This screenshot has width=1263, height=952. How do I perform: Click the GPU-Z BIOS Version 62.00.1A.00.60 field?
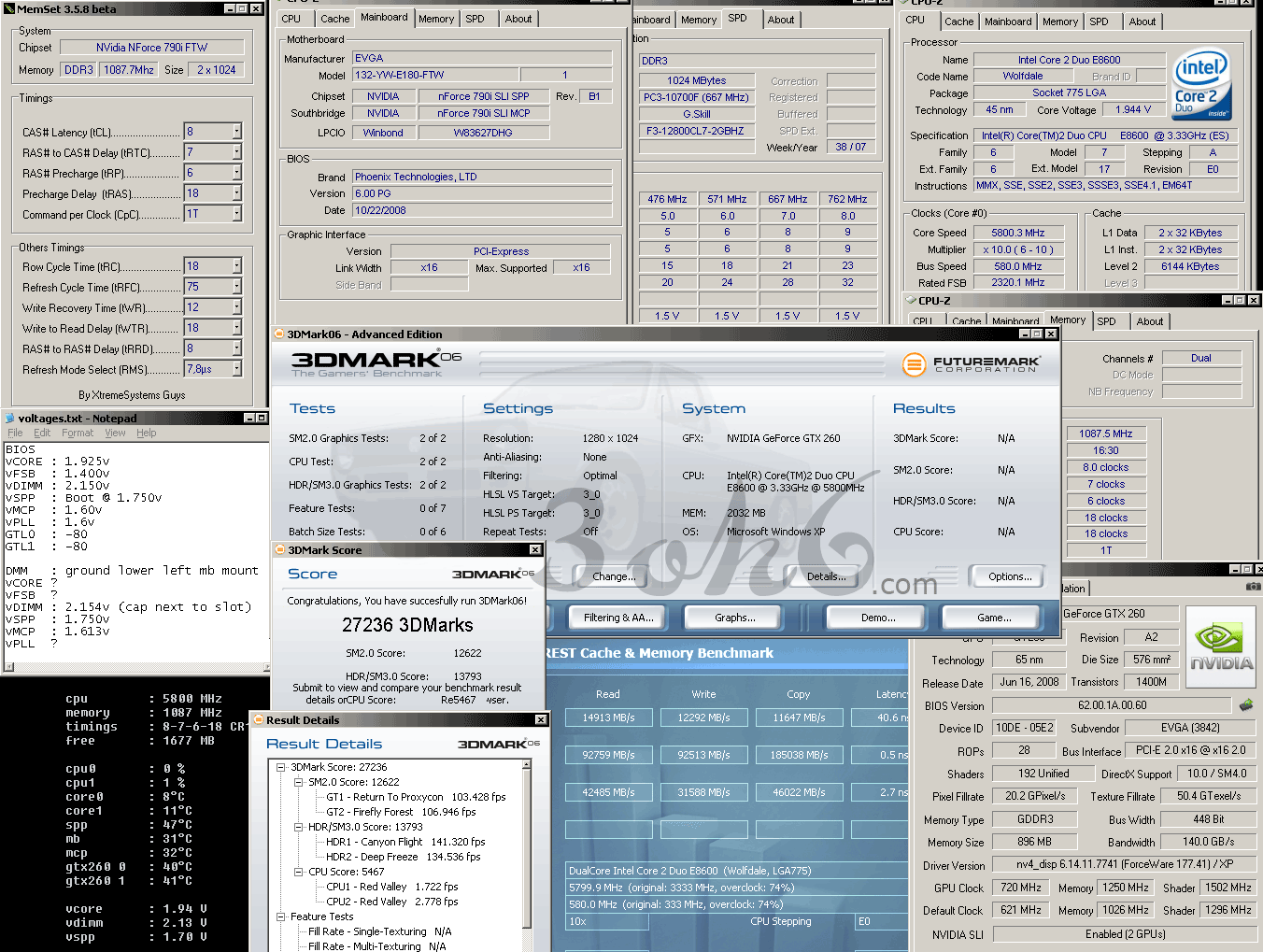1112,705
